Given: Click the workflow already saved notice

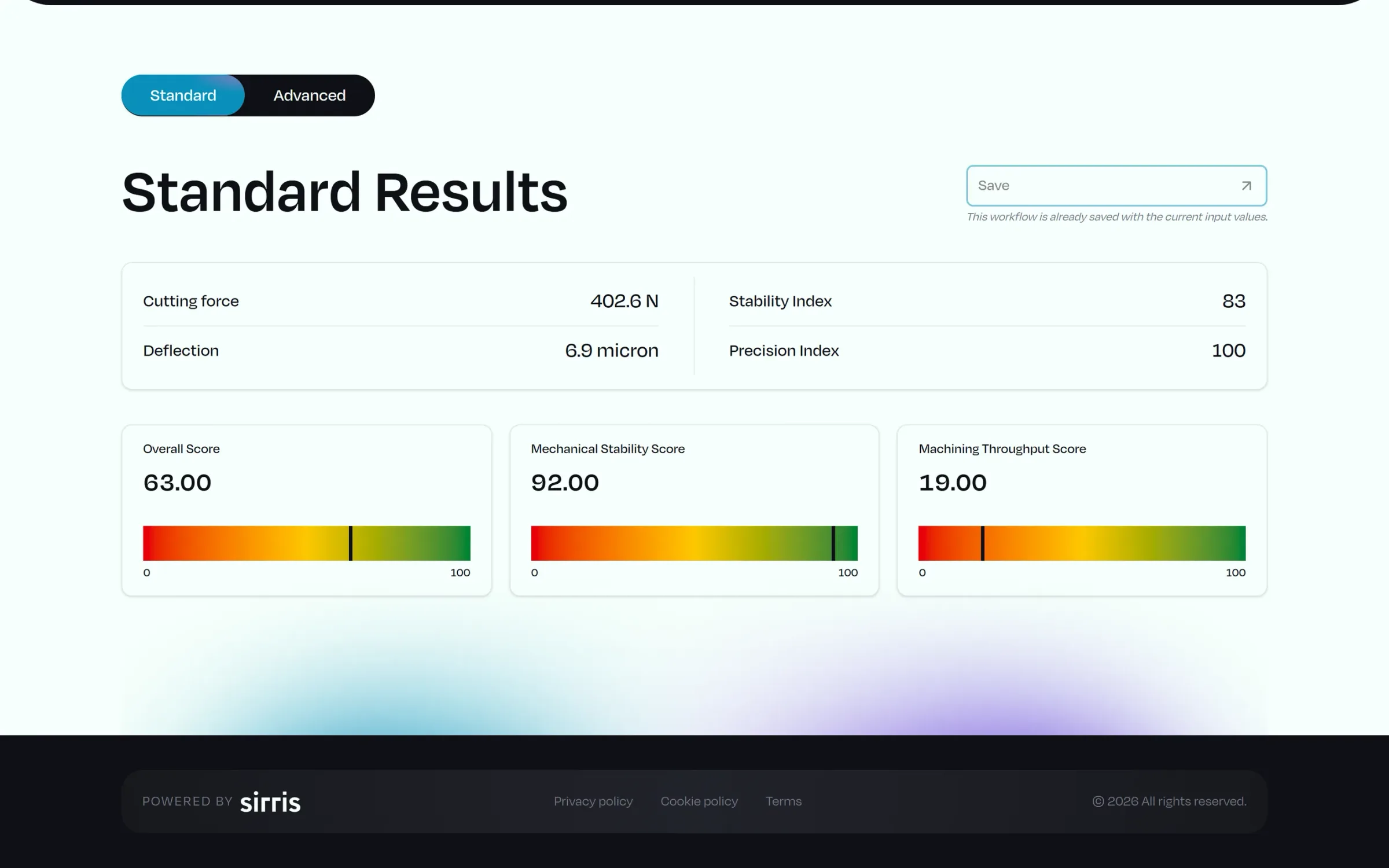Looking at the screenshot, I should coord(1117,217).
